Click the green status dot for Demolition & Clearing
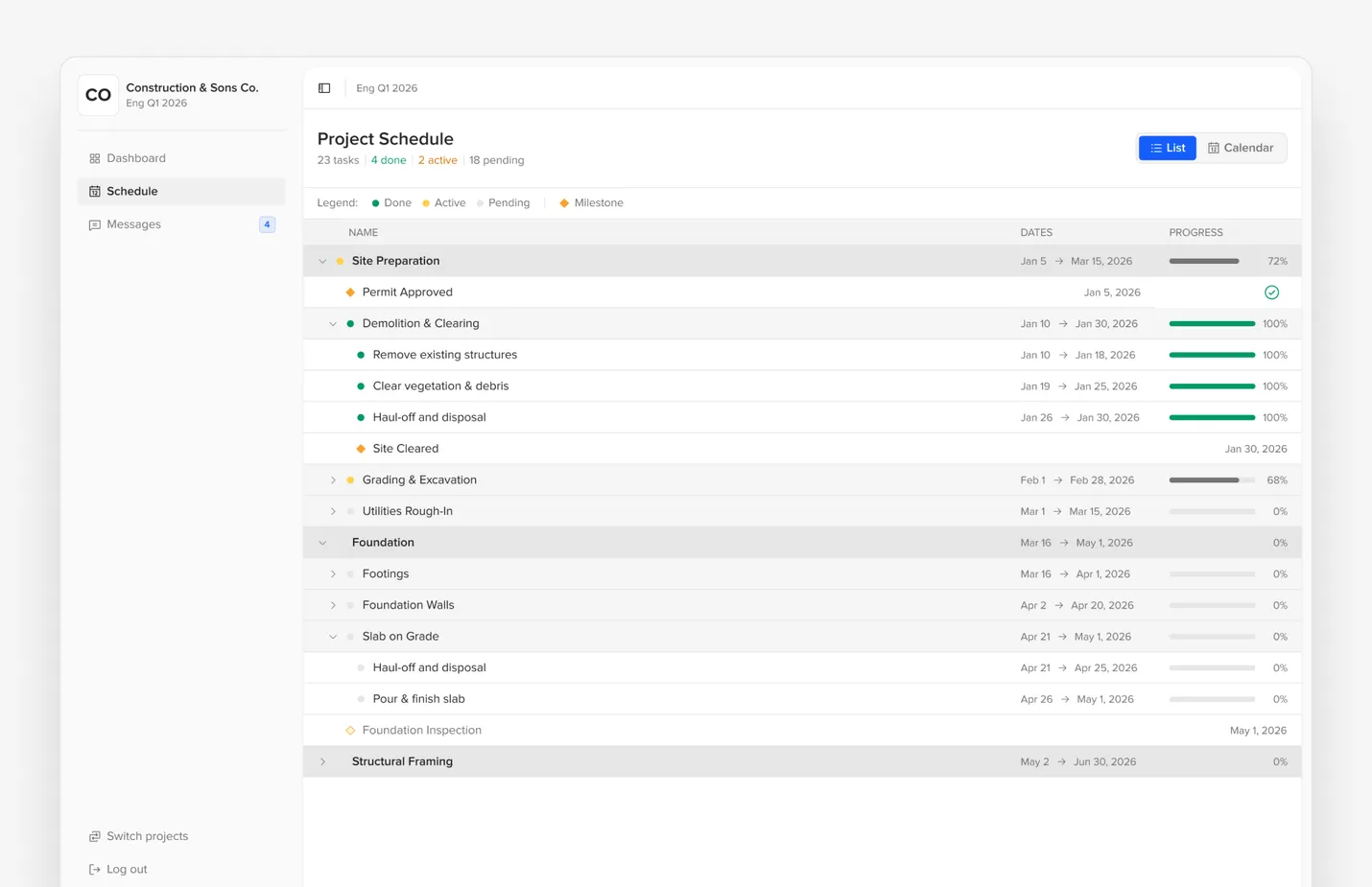Image resolution: width=1372 pixels, height=887 pixels. pos(350,324)
